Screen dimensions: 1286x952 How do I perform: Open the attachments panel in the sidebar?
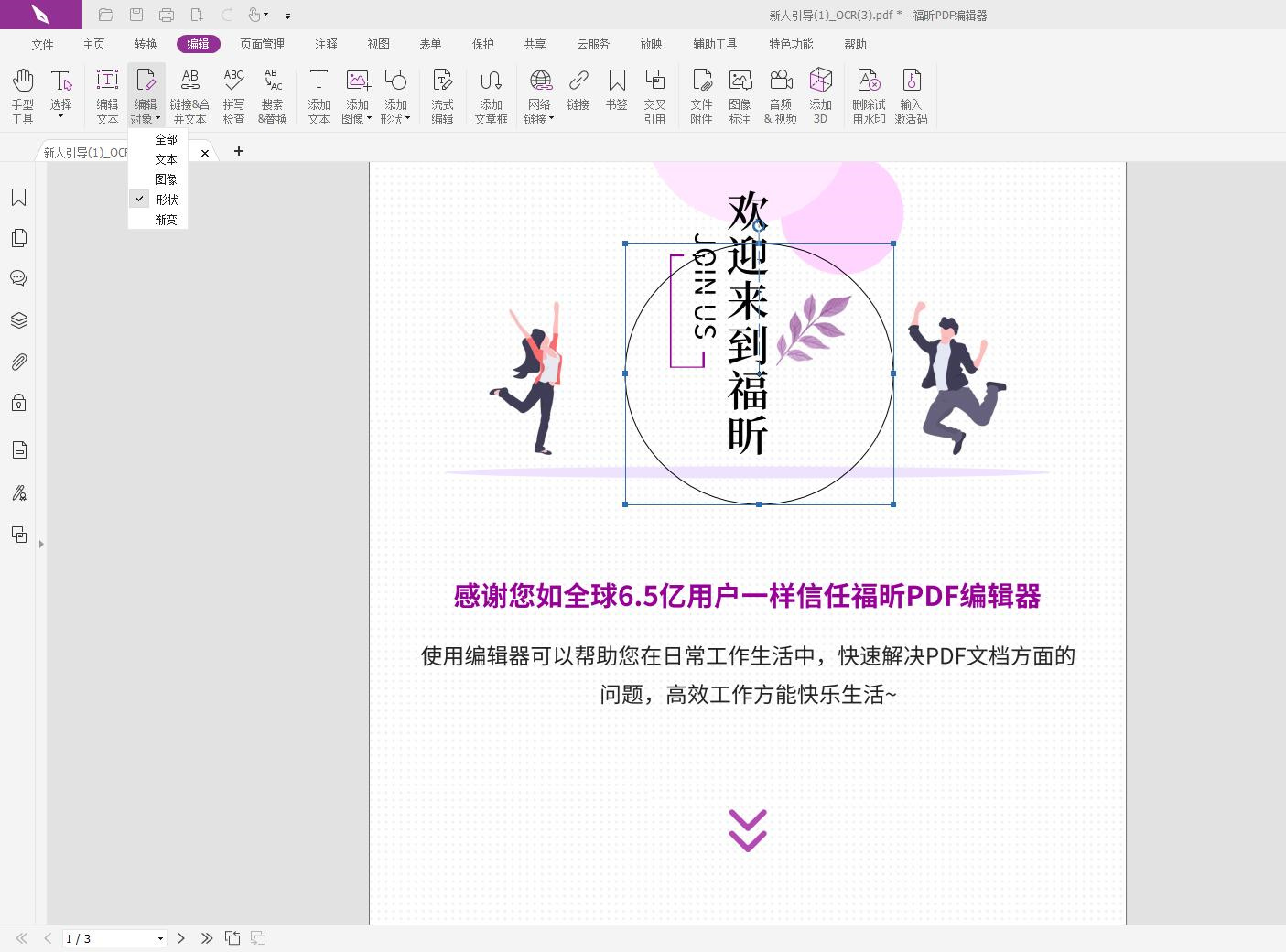tap(18, 361)
